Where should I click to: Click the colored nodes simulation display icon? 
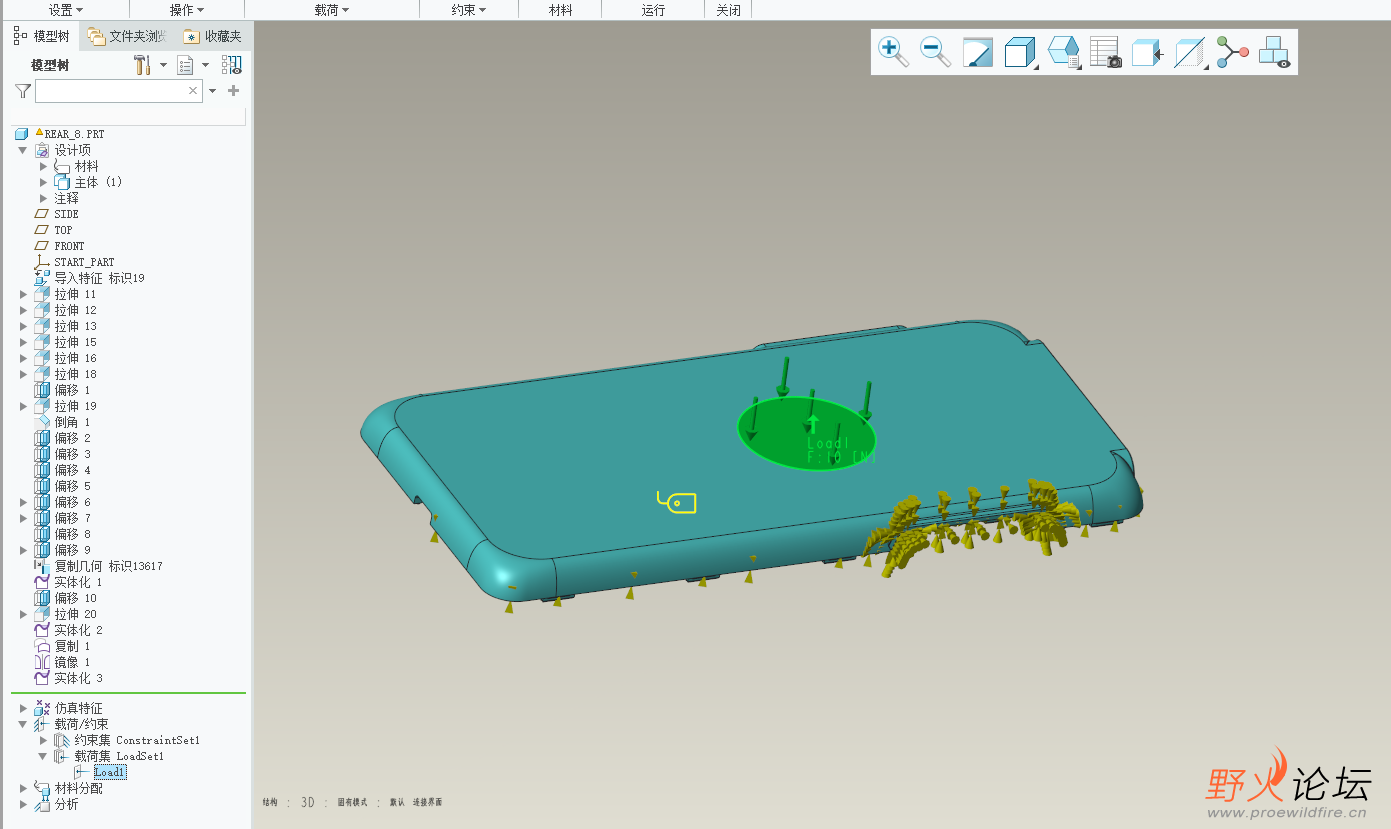(1232, 52)
